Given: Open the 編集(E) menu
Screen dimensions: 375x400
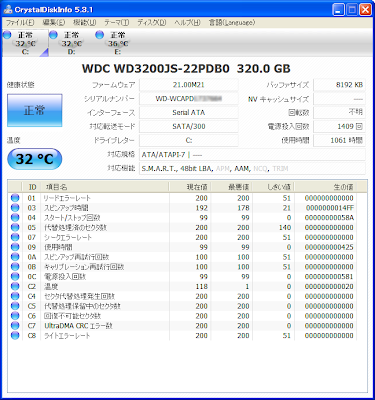Looking at the screenshot, I should click(54, 23).
